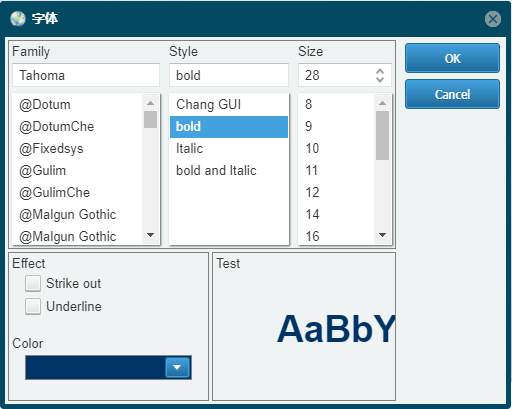The image size is (512, 409).
Task: Click Family list scroll-down arrow
Action: [x=150, y=235]
